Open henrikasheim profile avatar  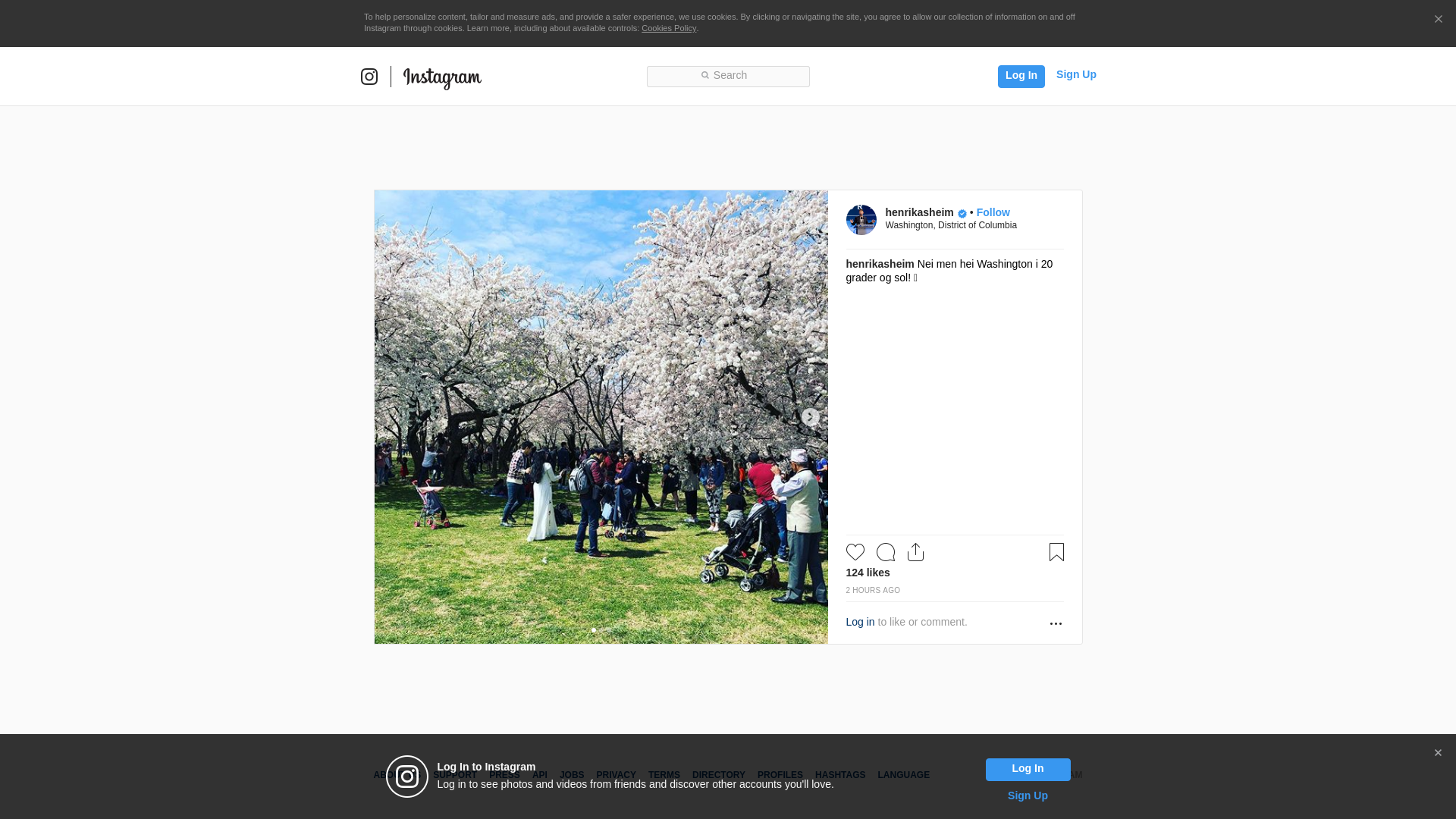pyautogui.click(x=861, y=220)
